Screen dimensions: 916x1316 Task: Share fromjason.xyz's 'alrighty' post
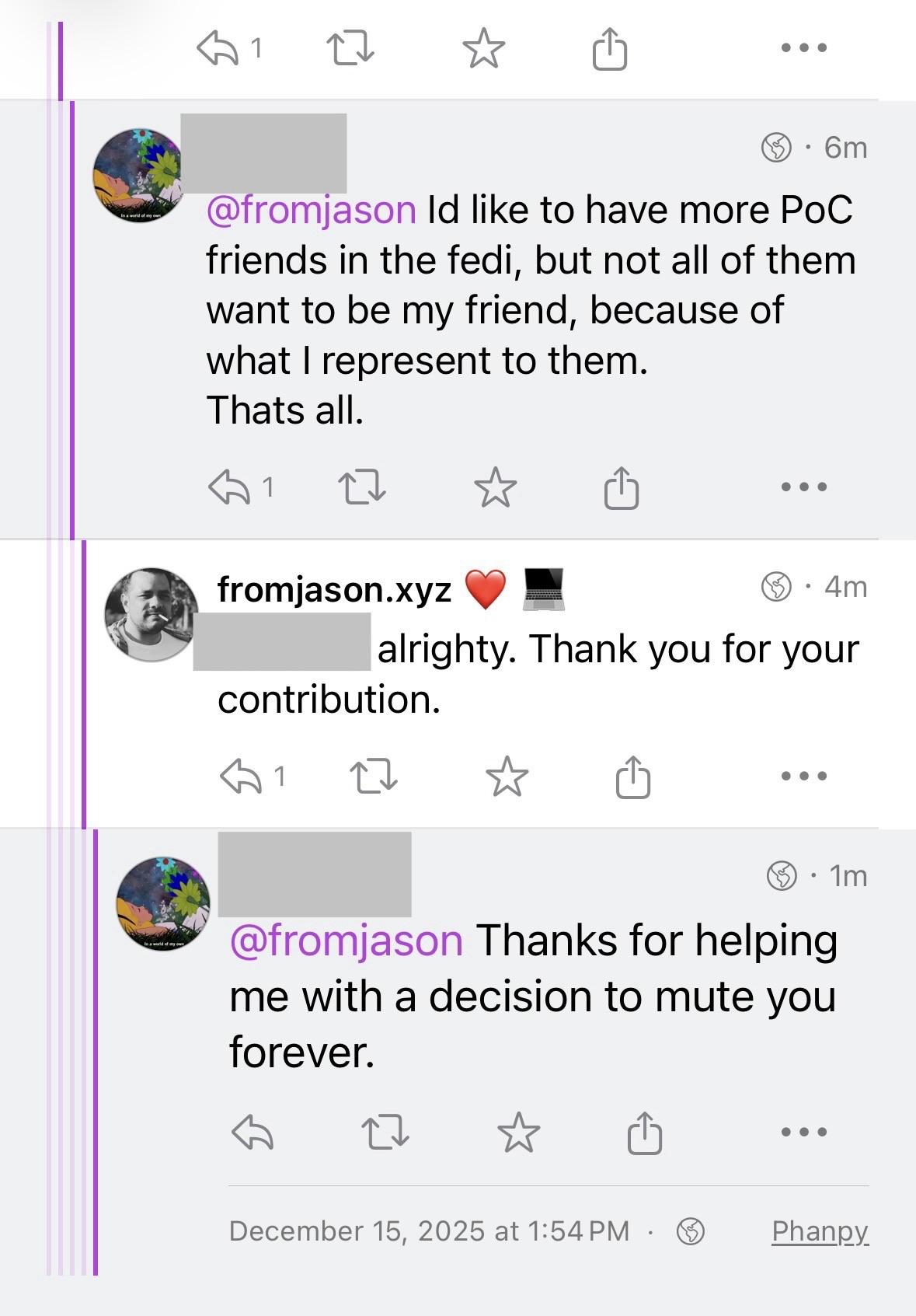click(x=632, y=777)
